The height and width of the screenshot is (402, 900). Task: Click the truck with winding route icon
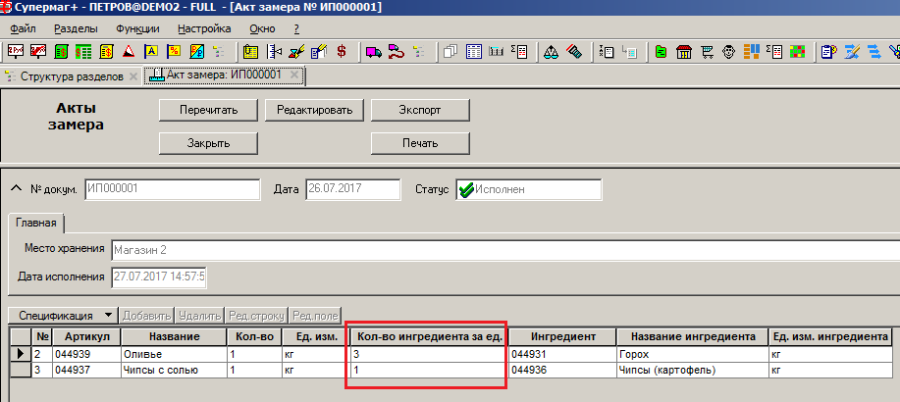point(396,52)
